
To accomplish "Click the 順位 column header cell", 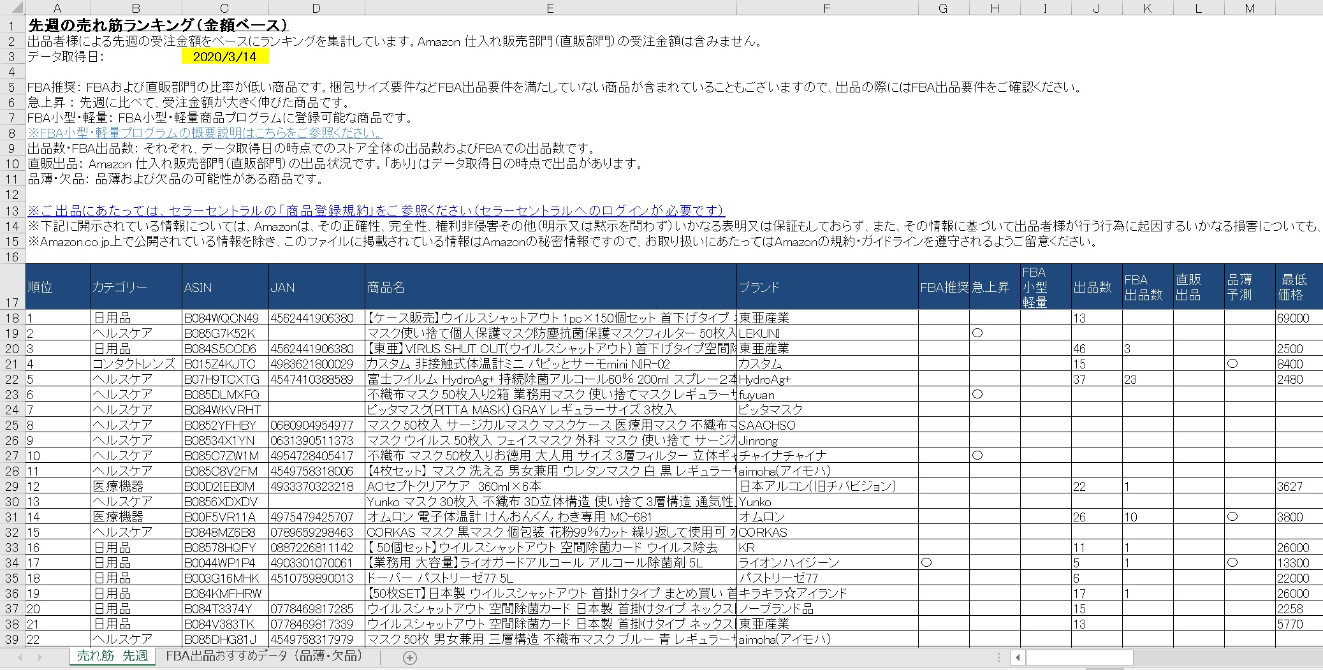I will pyautogui.click(x=57, y=287).
